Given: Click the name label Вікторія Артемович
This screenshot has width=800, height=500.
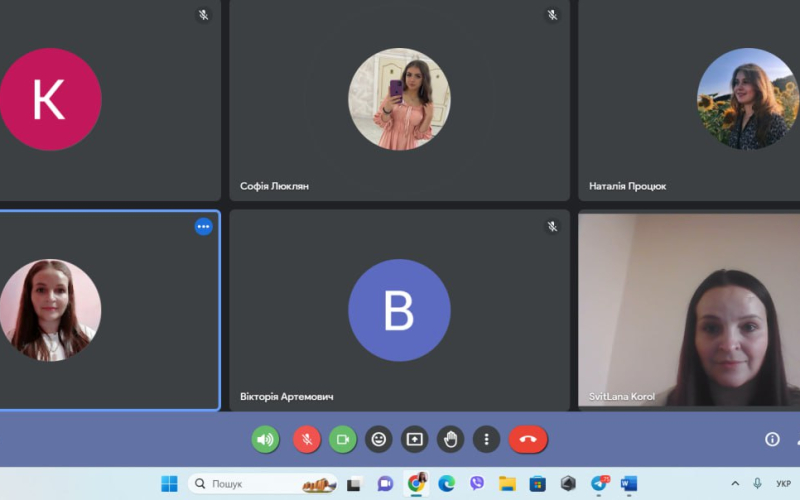Looking at the screenshot, I should [287, 396].
